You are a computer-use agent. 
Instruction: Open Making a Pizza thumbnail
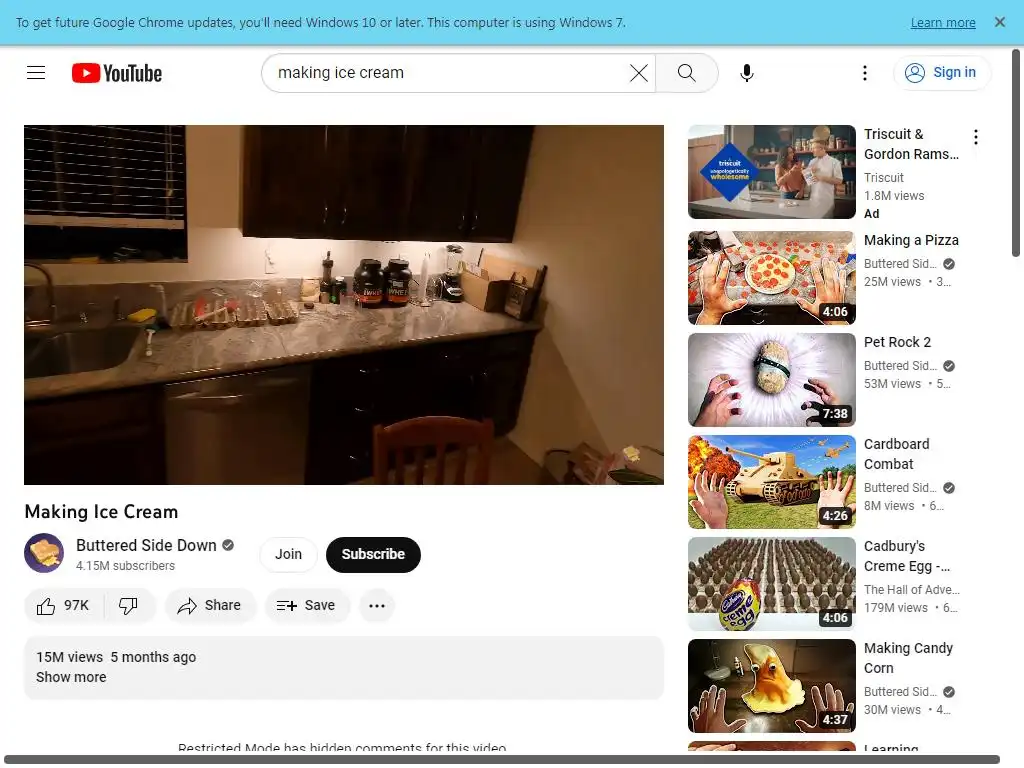(x=771, y=278)
